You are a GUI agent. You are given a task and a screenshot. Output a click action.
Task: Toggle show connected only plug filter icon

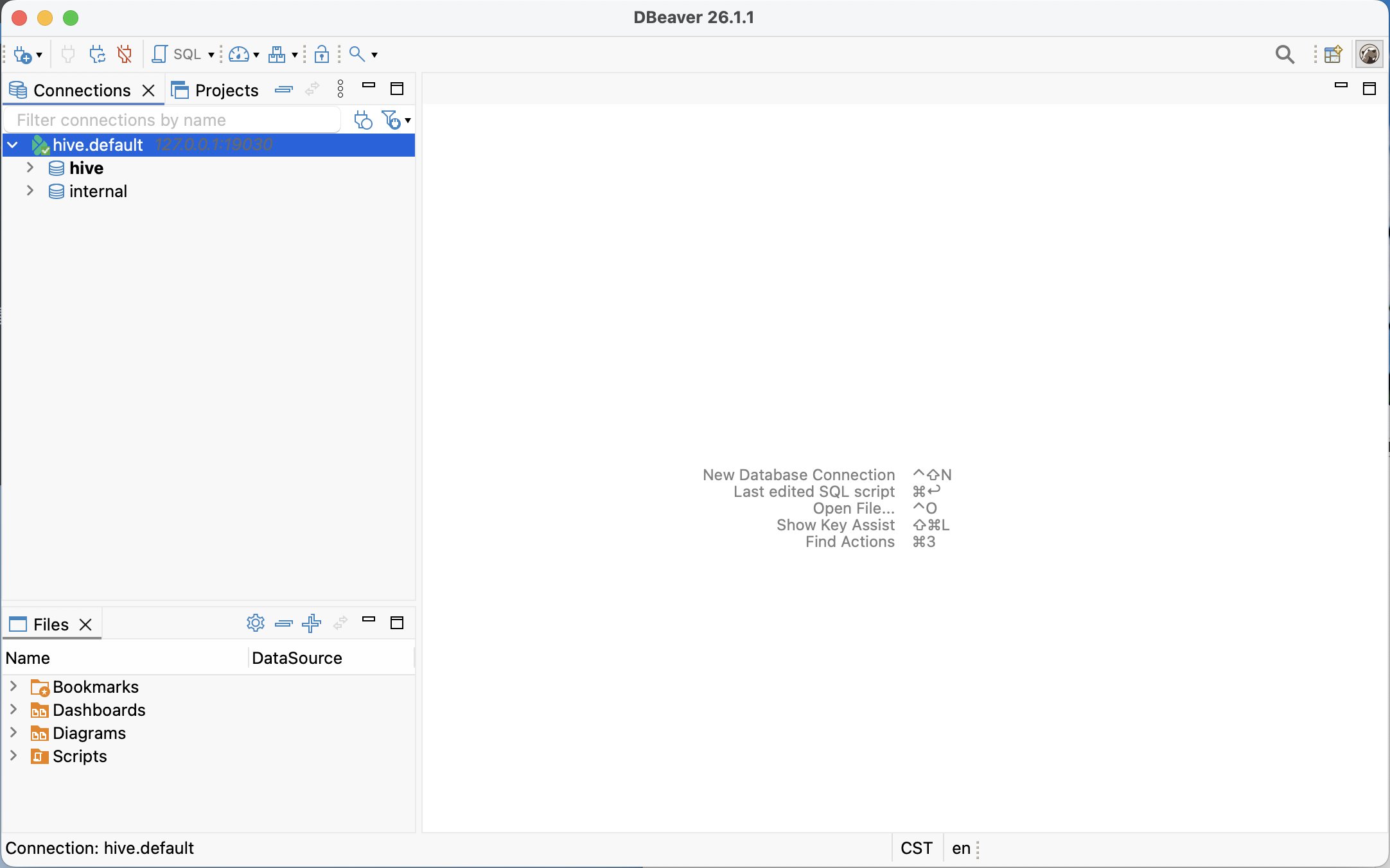click(x=363, y=120)
